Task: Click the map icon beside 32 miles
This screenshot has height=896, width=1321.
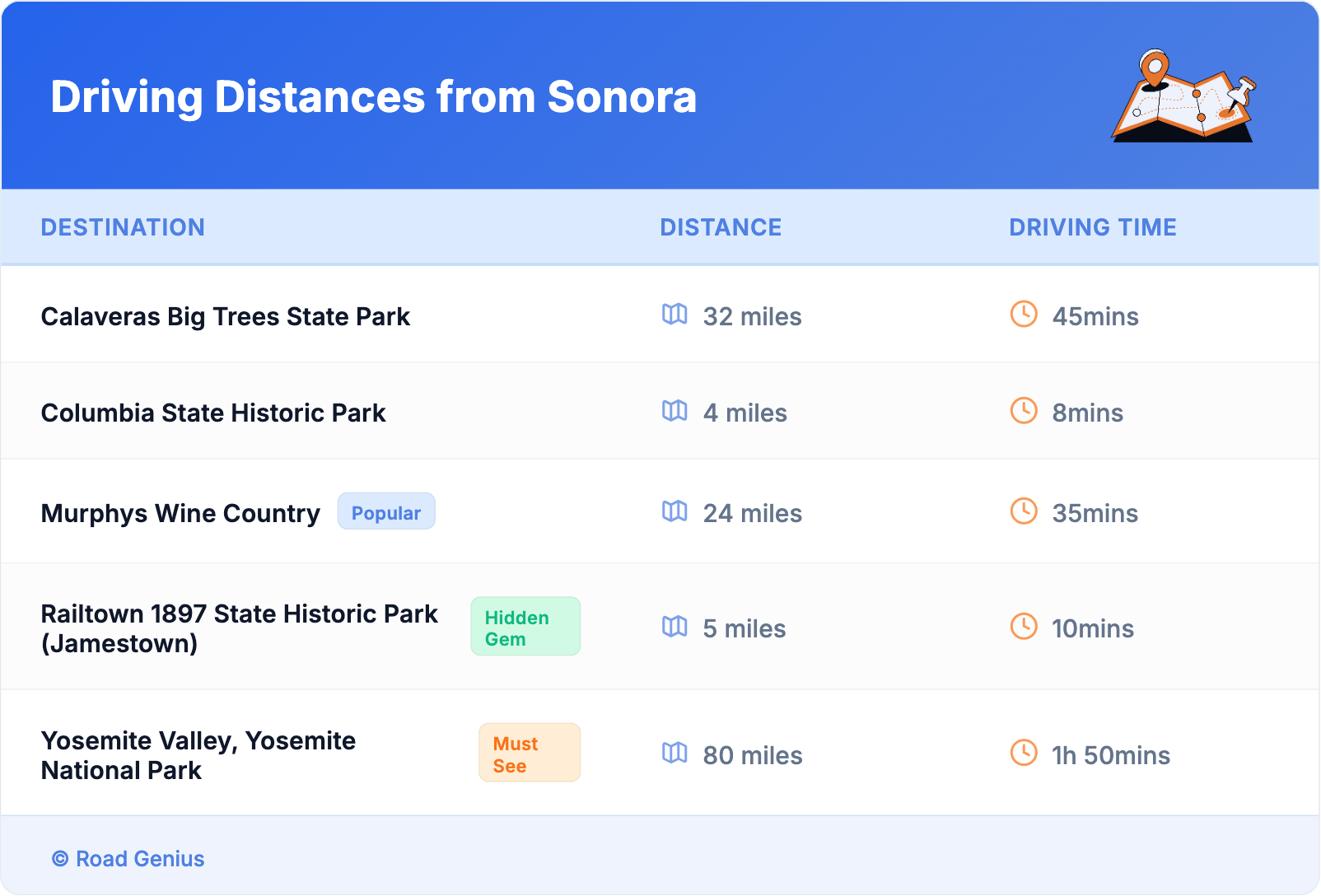Action: (675, 315)
